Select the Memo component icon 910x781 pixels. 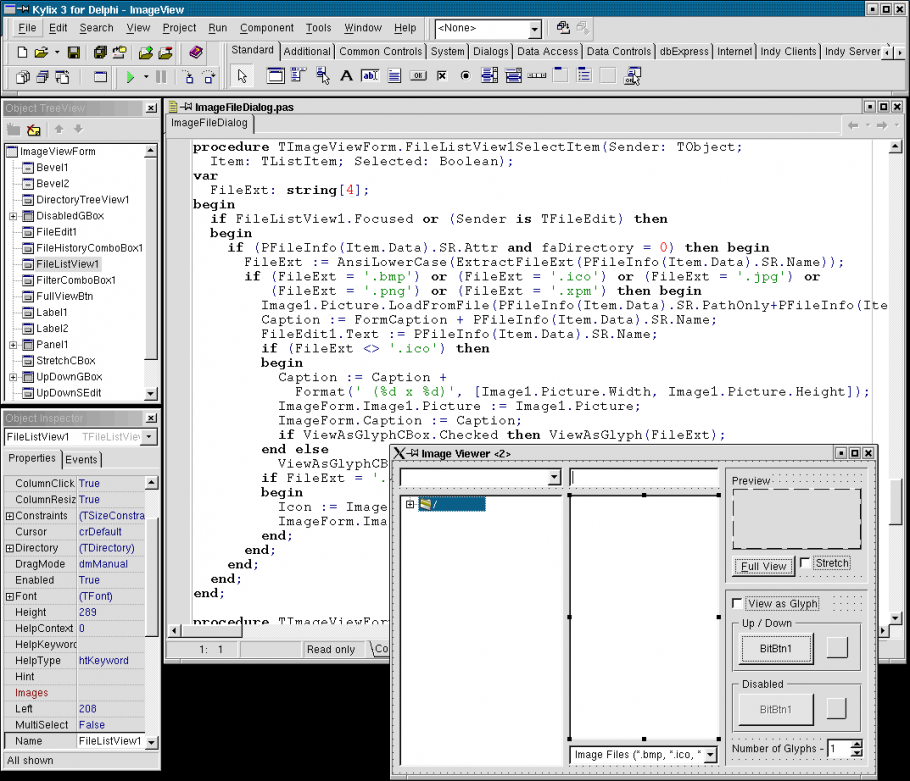394,75
